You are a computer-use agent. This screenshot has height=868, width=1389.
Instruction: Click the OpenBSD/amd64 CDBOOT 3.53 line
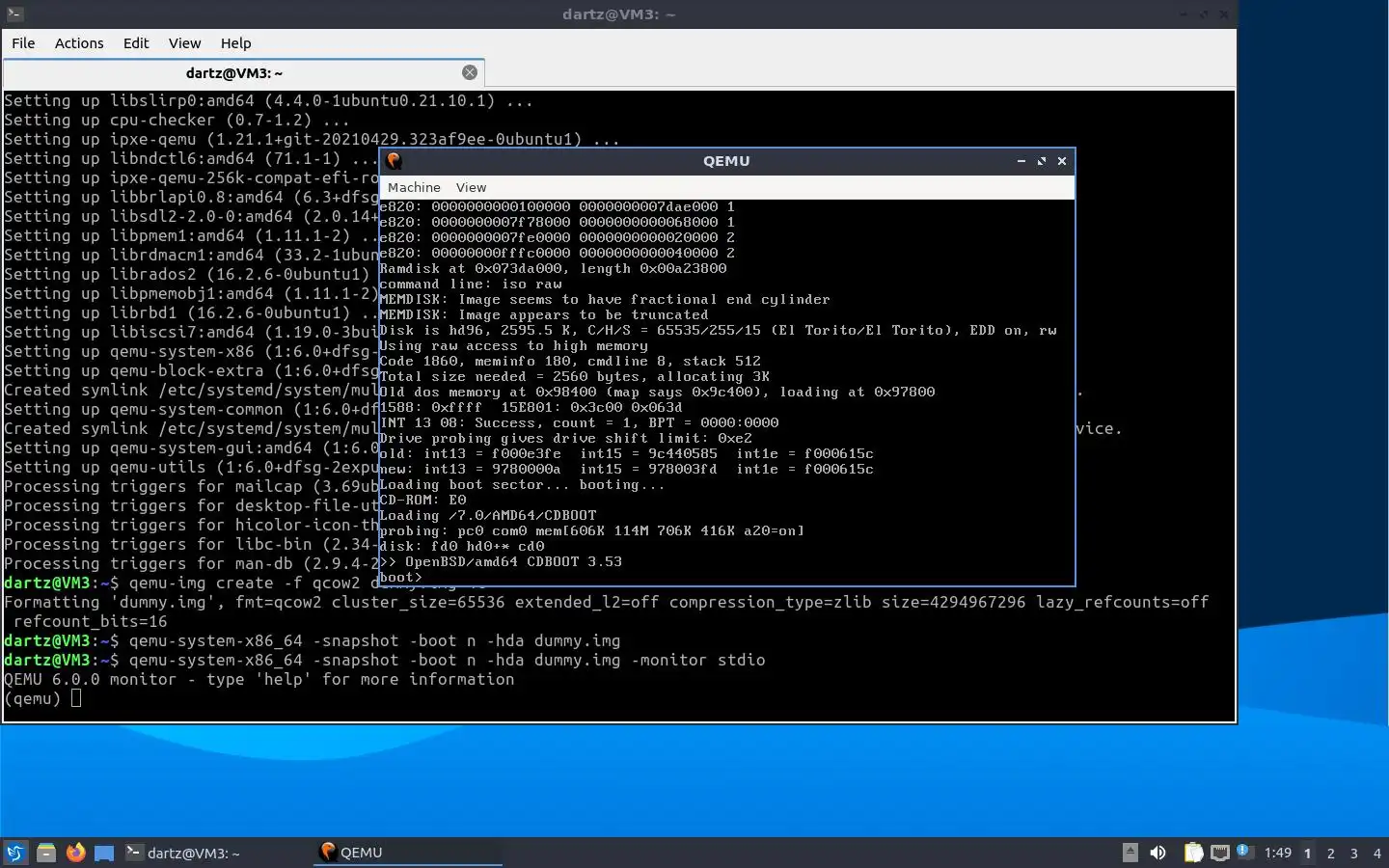(x=501, y=561)
